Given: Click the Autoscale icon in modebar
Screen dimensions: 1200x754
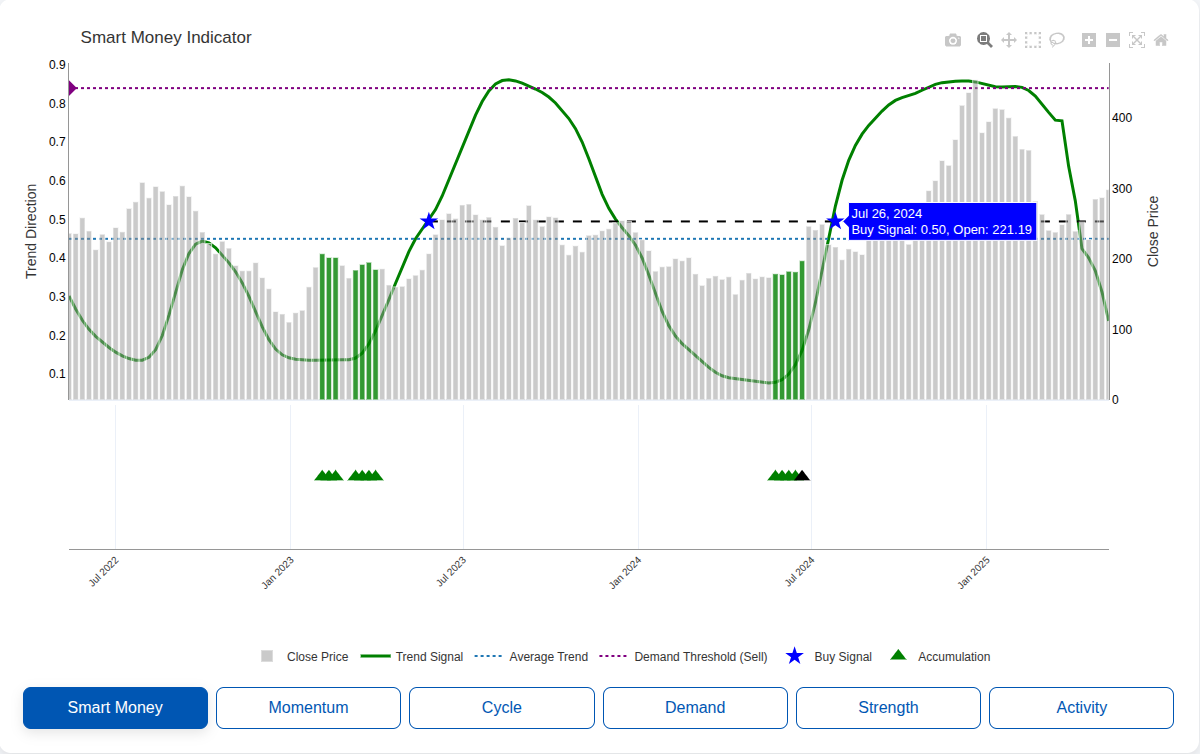Looking at the screenshot, I should point(1137,40).
